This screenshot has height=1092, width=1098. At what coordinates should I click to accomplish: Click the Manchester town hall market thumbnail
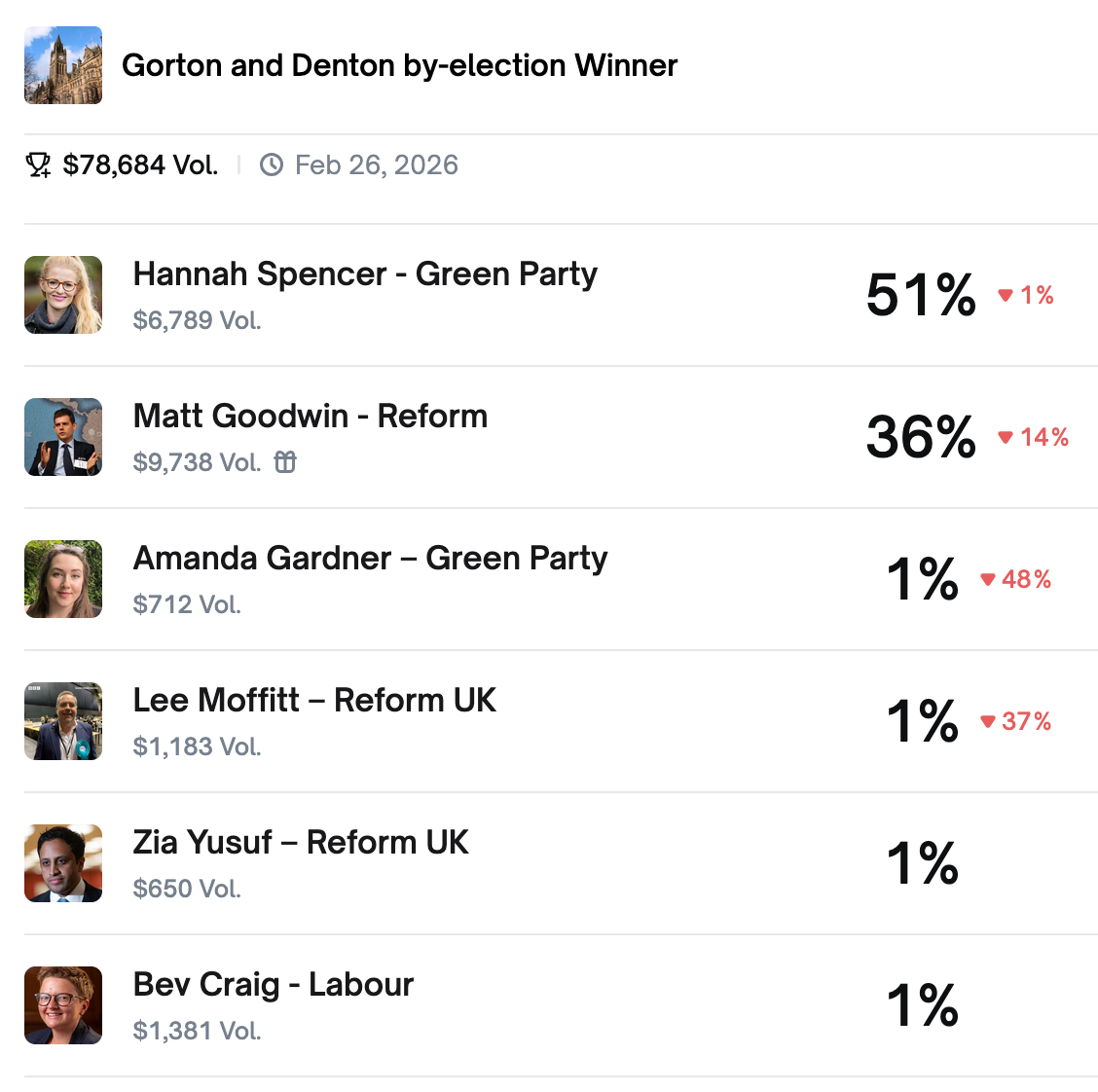pos(63,65)
